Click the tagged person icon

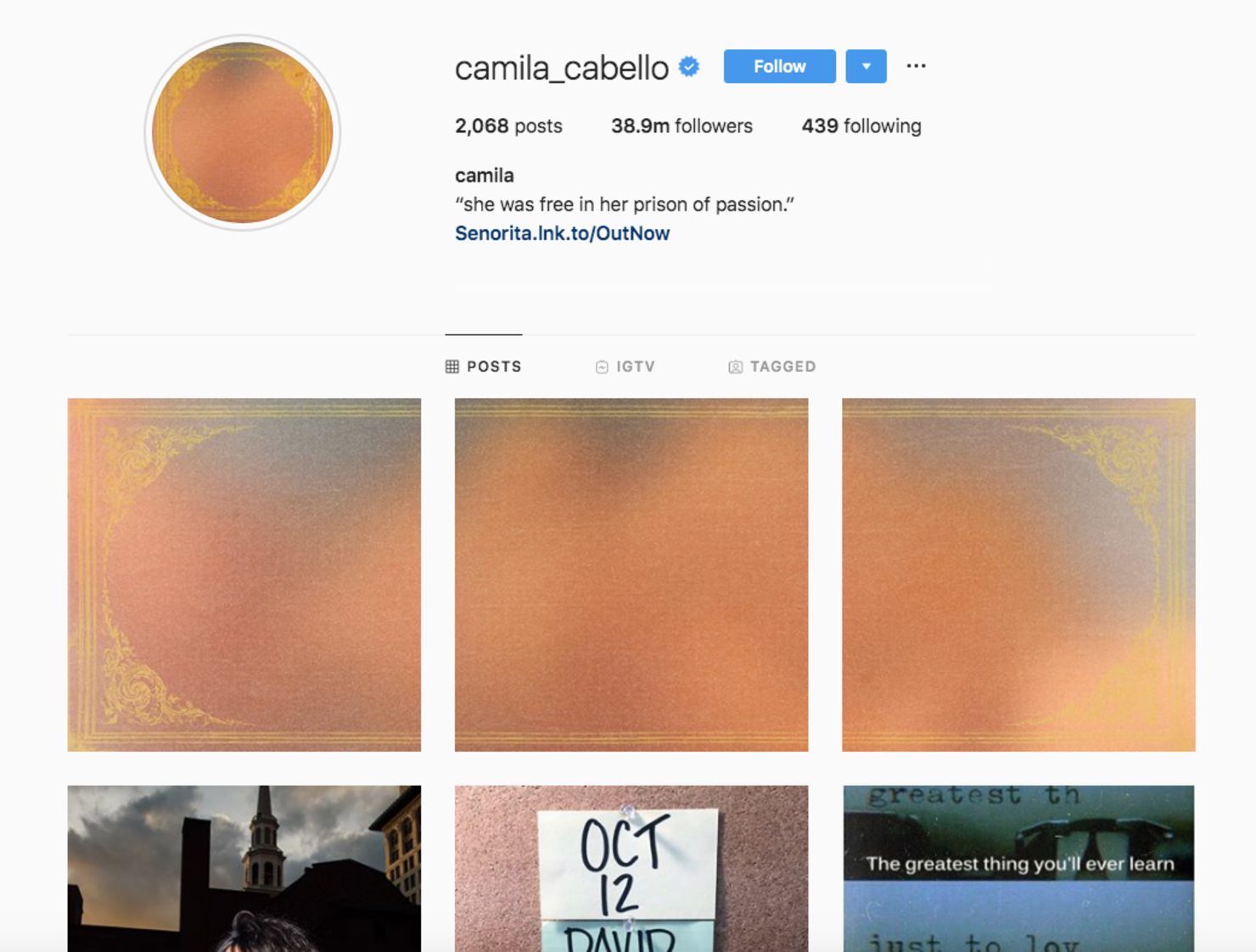tap(736, 367)
